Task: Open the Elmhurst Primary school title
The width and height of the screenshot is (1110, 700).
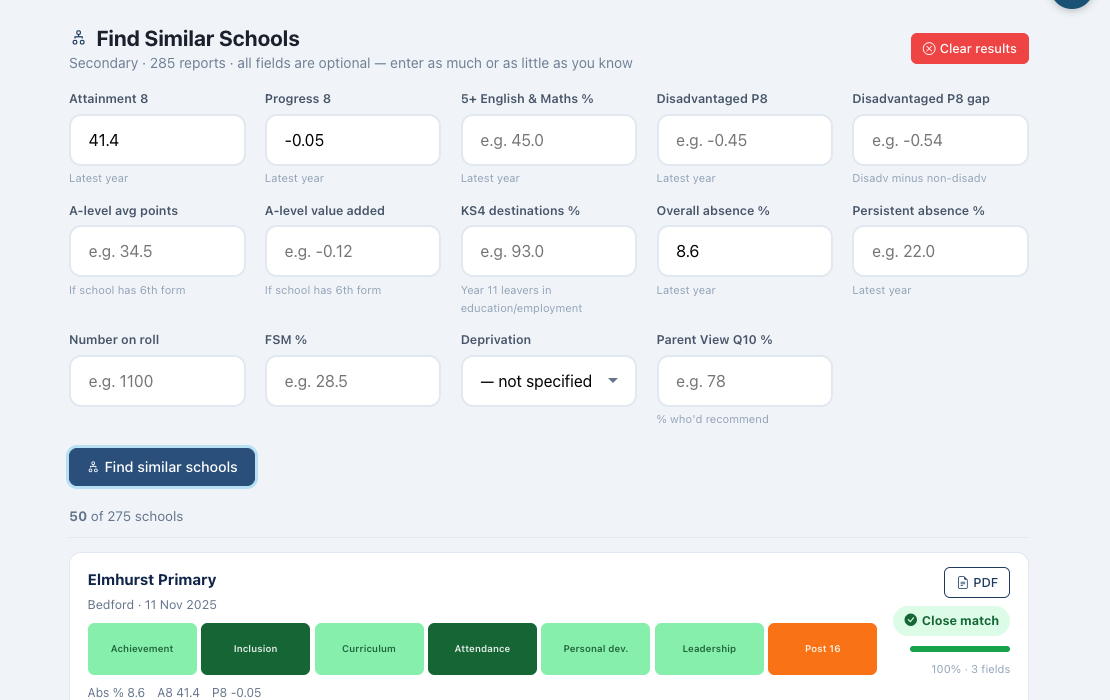Action: point(152,580)
